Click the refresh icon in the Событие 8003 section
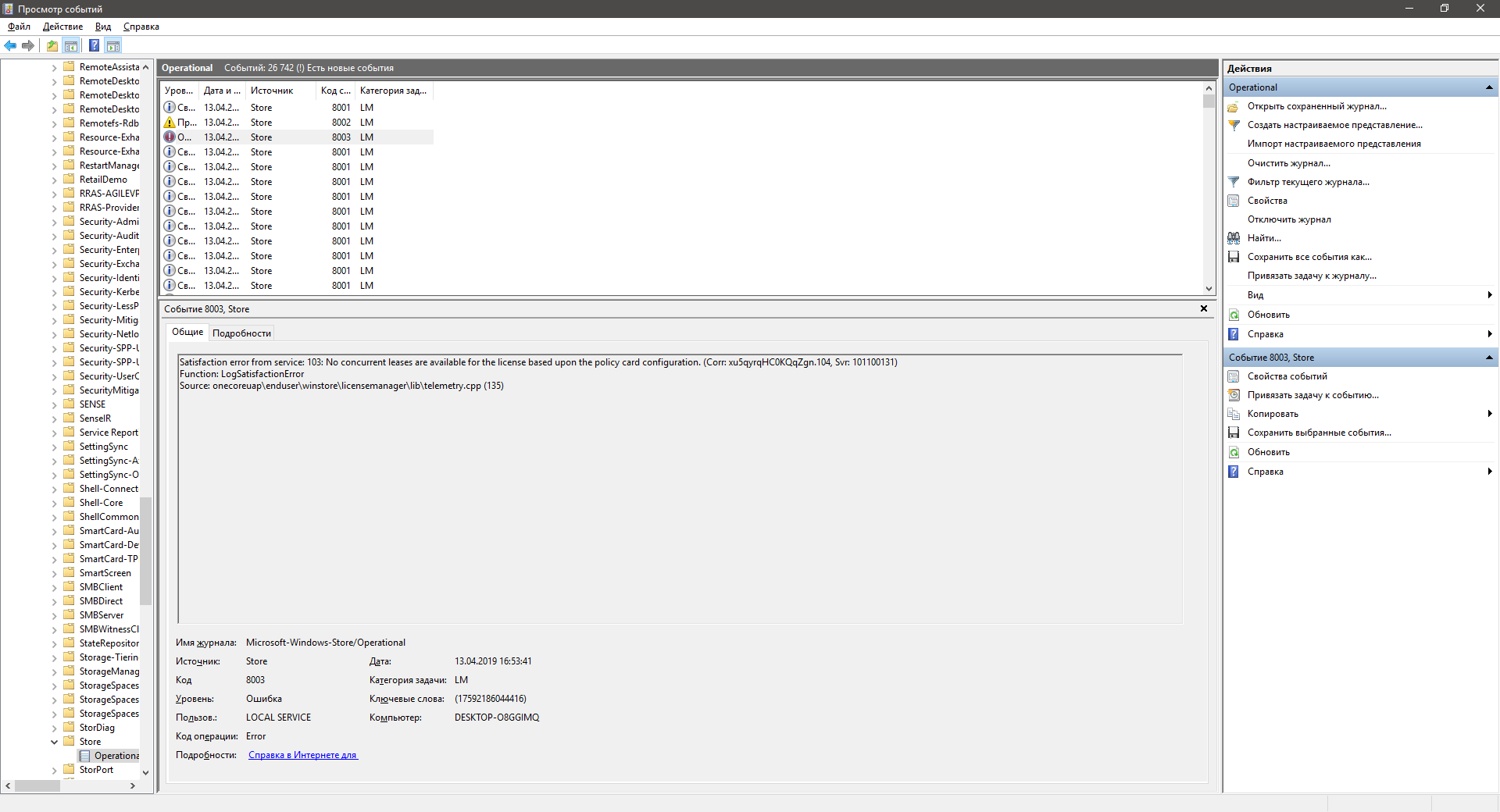 click(x=1234, y=452)
